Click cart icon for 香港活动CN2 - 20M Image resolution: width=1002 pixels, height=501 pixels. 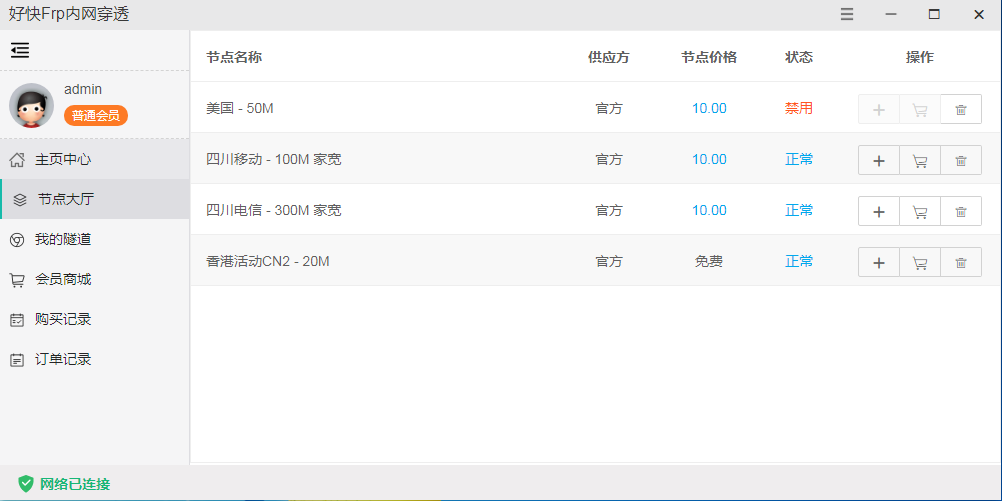pos(920,262)
